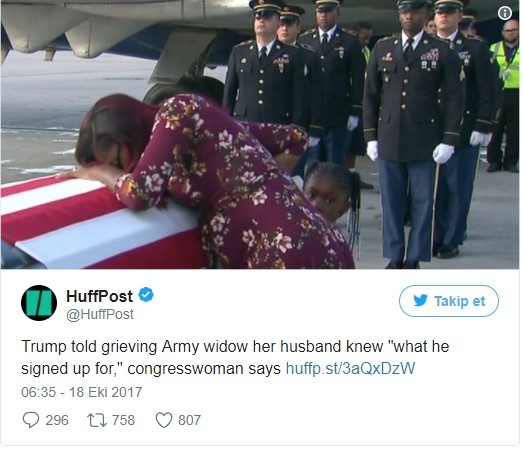This screenshot has height=452, width=523.
Task: Click the 758 retweets count
Action: click(123, 420)
